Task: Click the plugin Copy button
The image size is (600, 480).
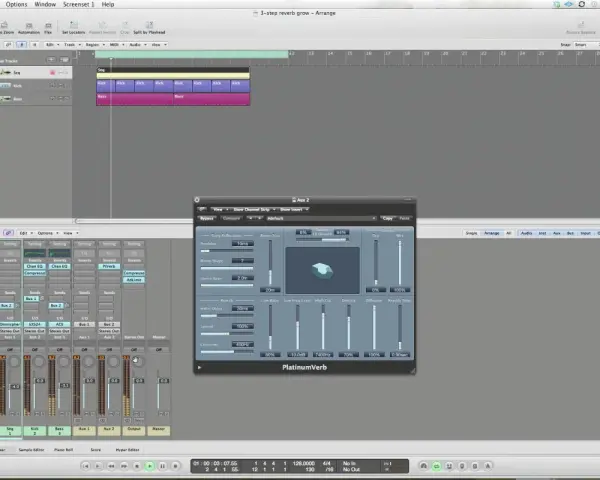Action: click(x=388, y=218)
